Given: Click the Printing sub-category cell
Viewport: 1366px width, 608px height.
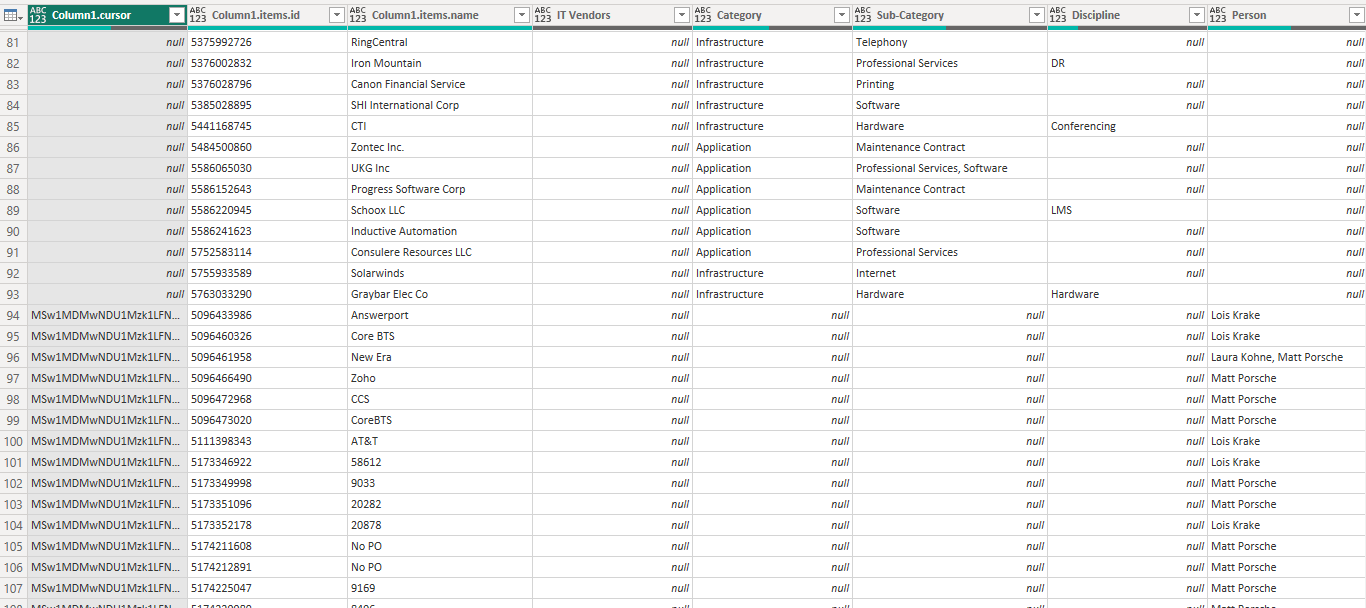Looking at the screenshot, I should click(x=950, y=84).
